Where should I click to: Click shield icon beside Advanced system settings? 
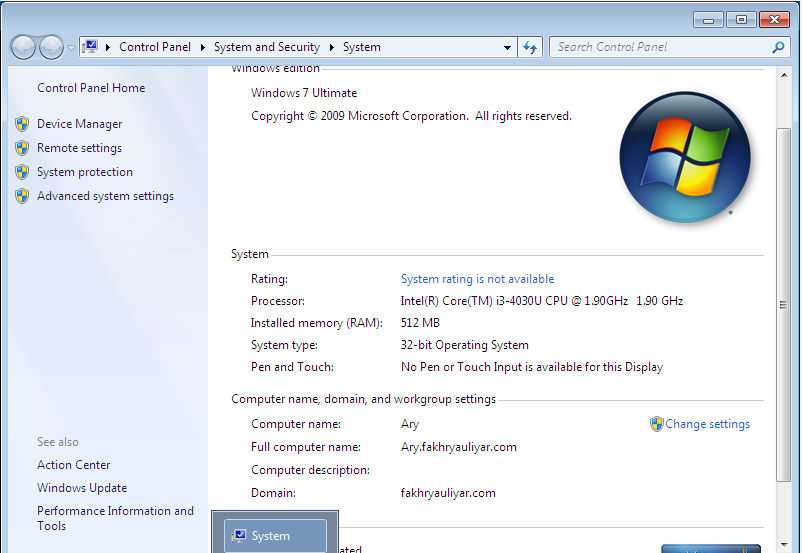coord(22,196)
